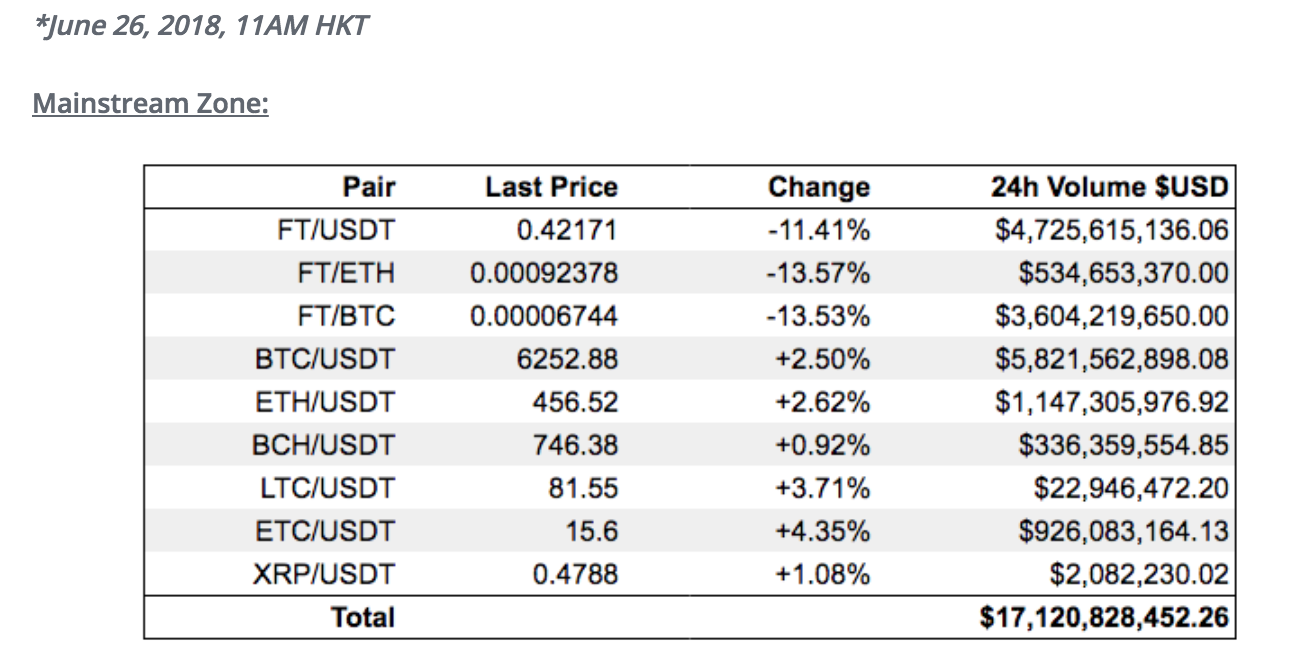Click the ETC/USDT change value +4.35%
The image size is (1310, 668).
(822, 531)
